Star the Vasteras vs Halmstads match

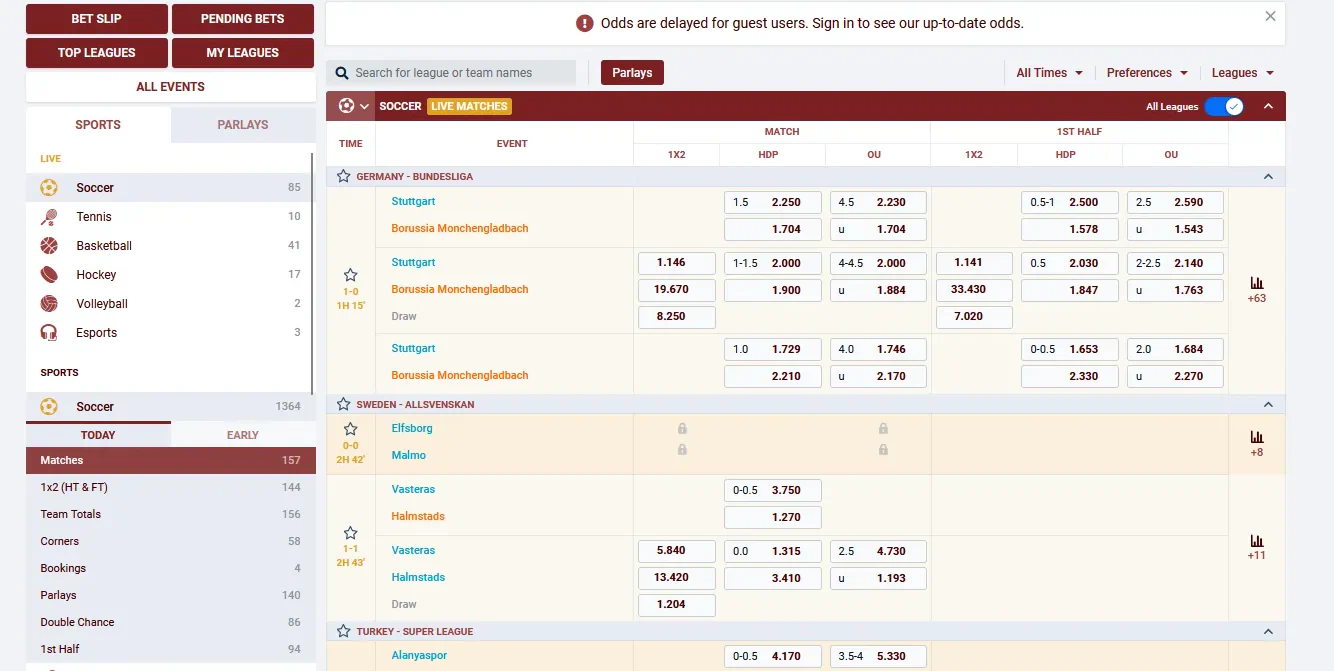tap(350, 533)
